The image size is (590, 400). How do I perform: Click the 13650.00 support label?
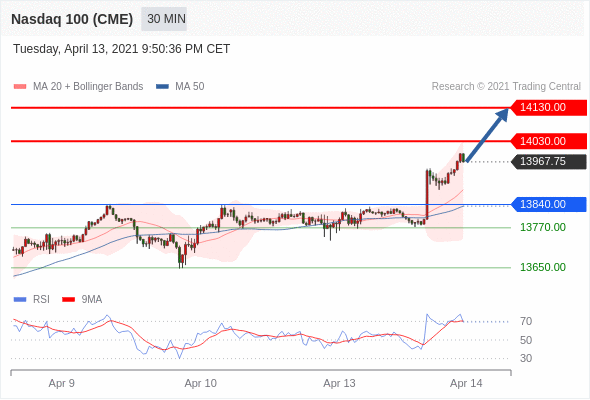(543, 267)
